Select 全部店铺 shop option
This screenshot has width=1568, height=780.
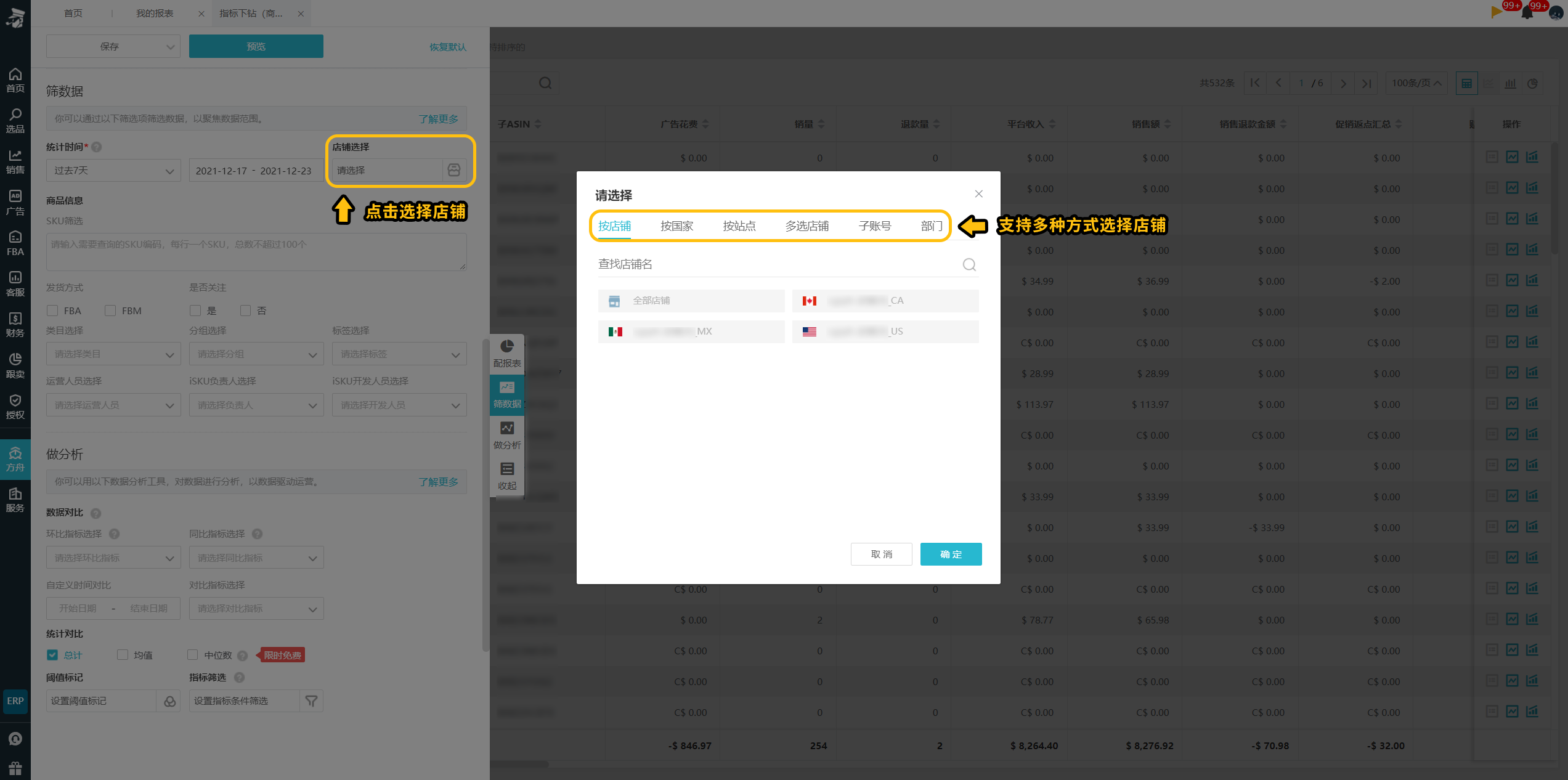691,301
